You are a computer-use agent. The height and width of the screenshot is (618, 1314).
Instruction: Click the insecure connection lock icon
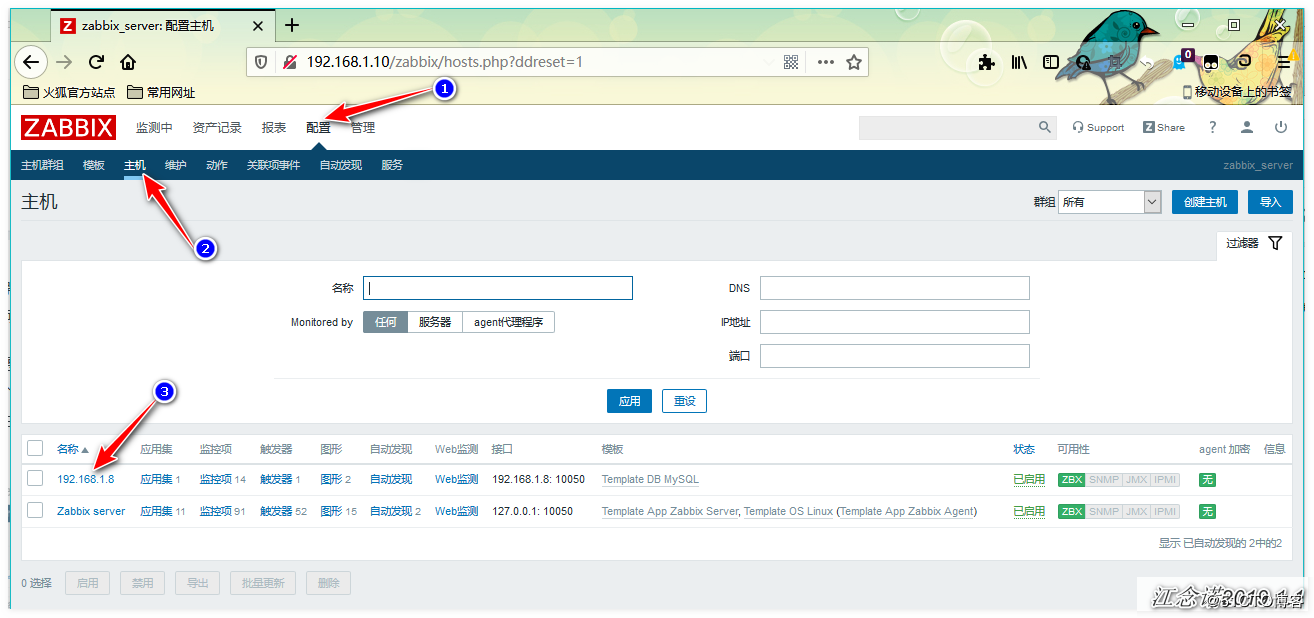click(x=289, y=62)
